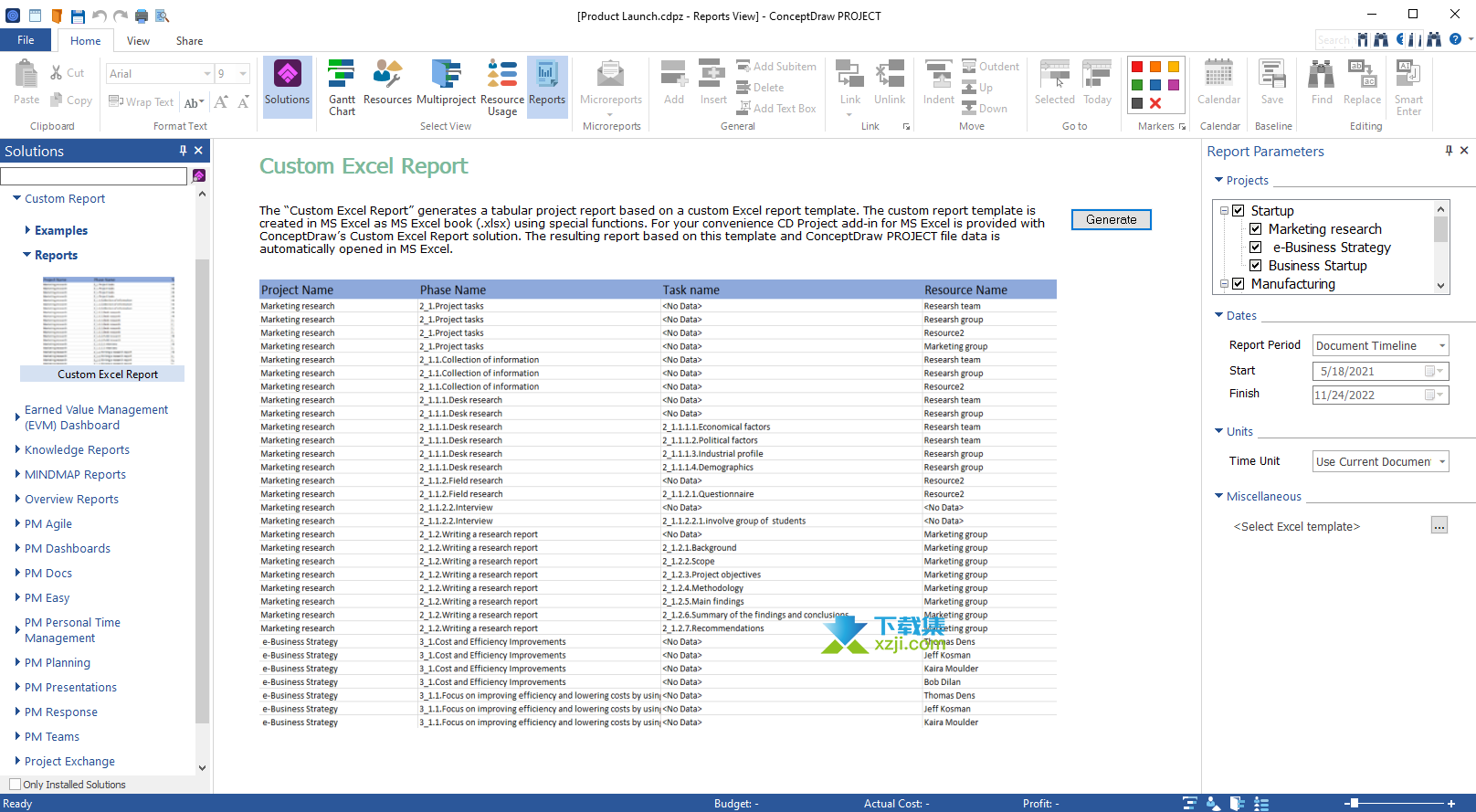Open the Solutions panel button

(x=288, y=87)
